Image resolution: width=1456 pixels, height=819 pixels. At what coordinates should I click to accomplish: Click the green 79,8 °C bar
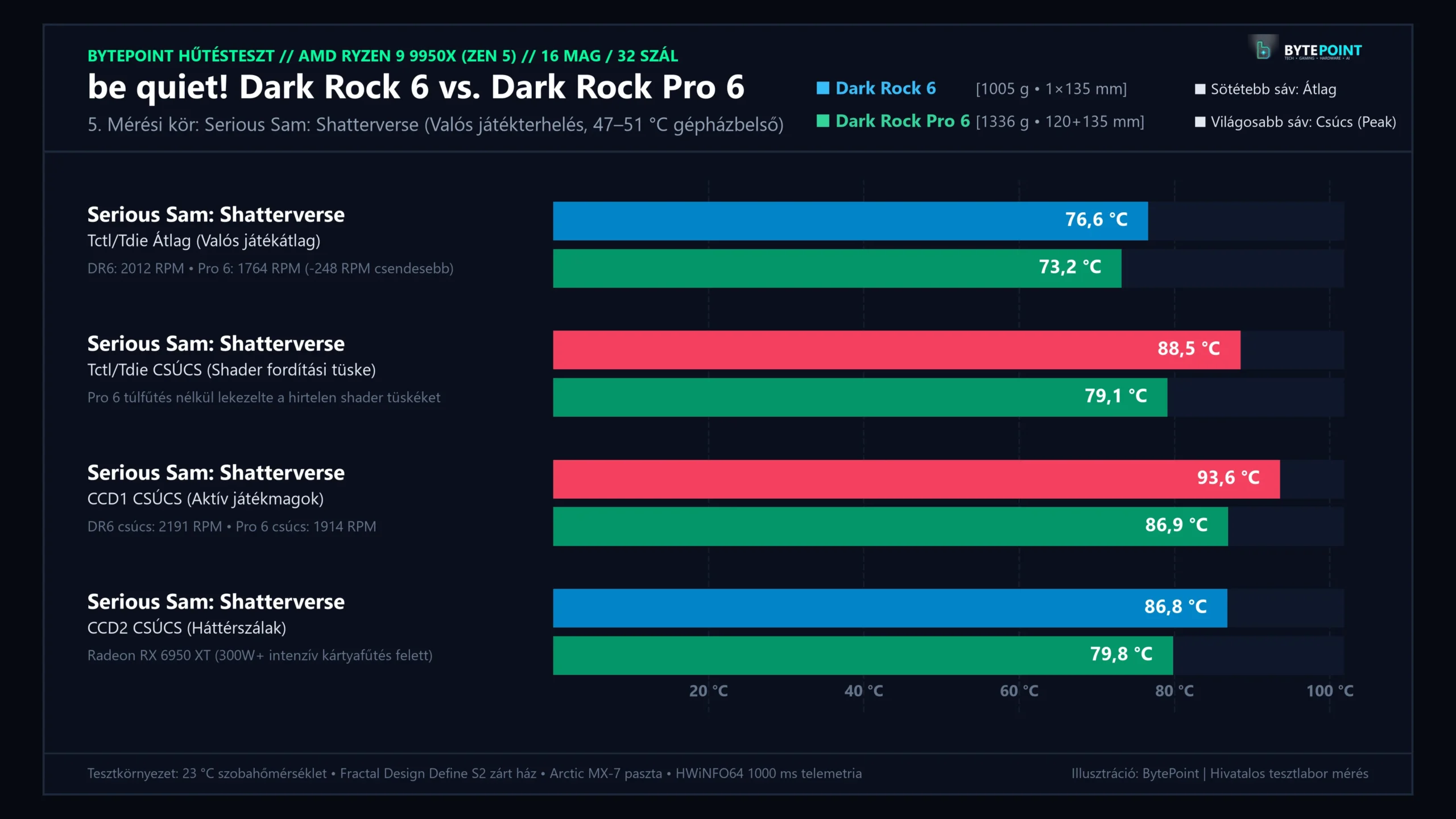click(x=863, y=656)
